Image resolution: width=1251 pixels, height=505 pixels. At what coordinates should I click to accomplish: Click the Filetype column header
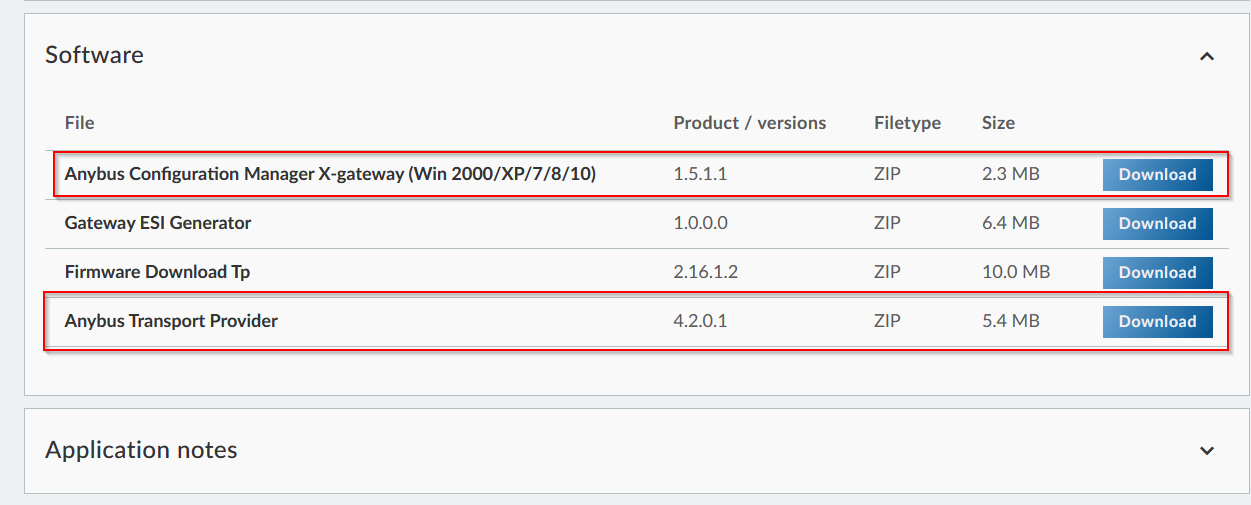click(x=907, y=123)
